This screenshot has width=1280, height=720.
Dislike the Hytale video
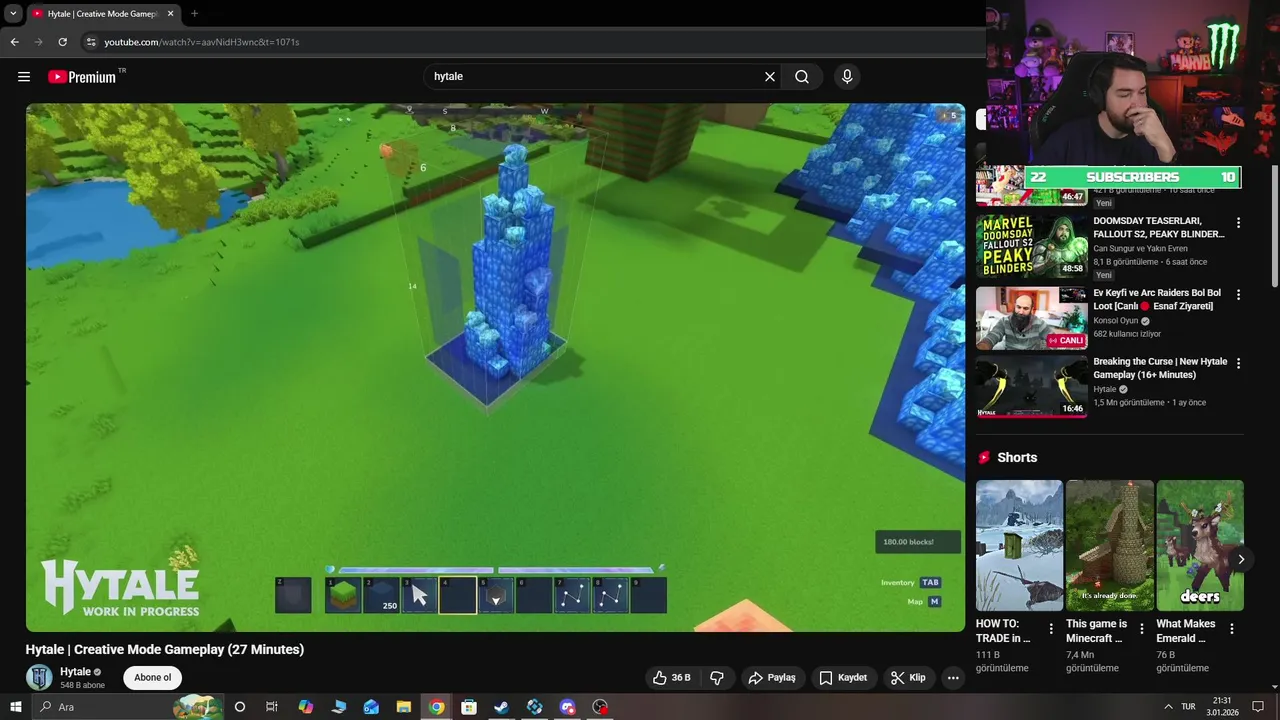coord(717,678)
